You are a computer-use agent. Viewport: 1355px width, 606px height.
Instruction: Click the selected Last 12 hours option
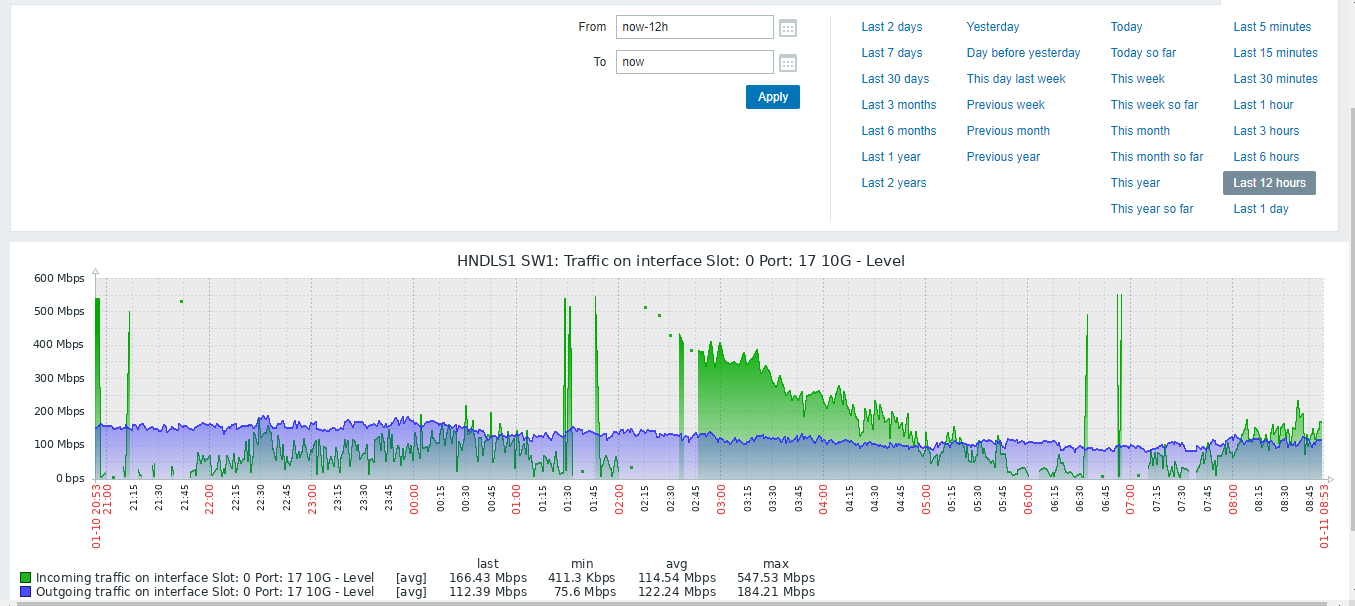point(1269,183)
